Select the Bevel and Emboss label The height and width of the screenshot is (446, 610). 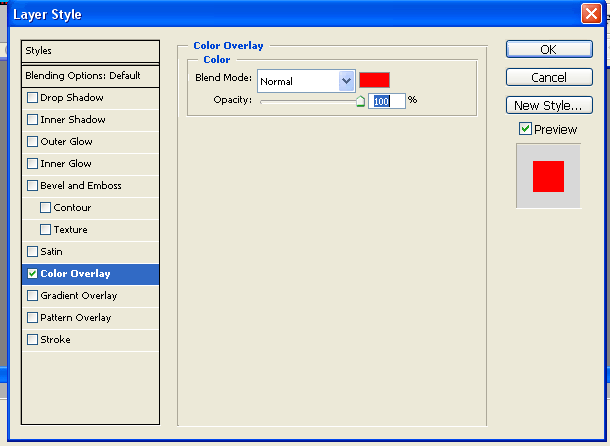point(81,185)
